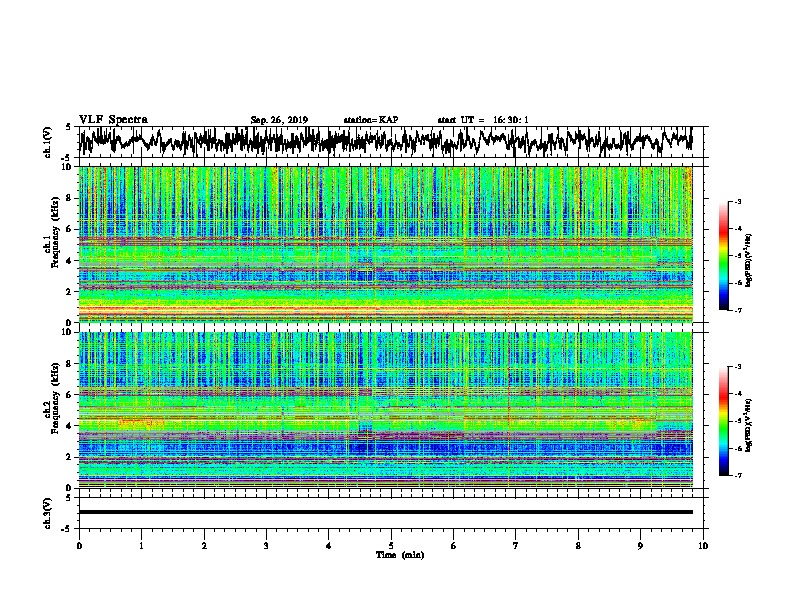Click time axis tick label "3"

pos(266,545)
